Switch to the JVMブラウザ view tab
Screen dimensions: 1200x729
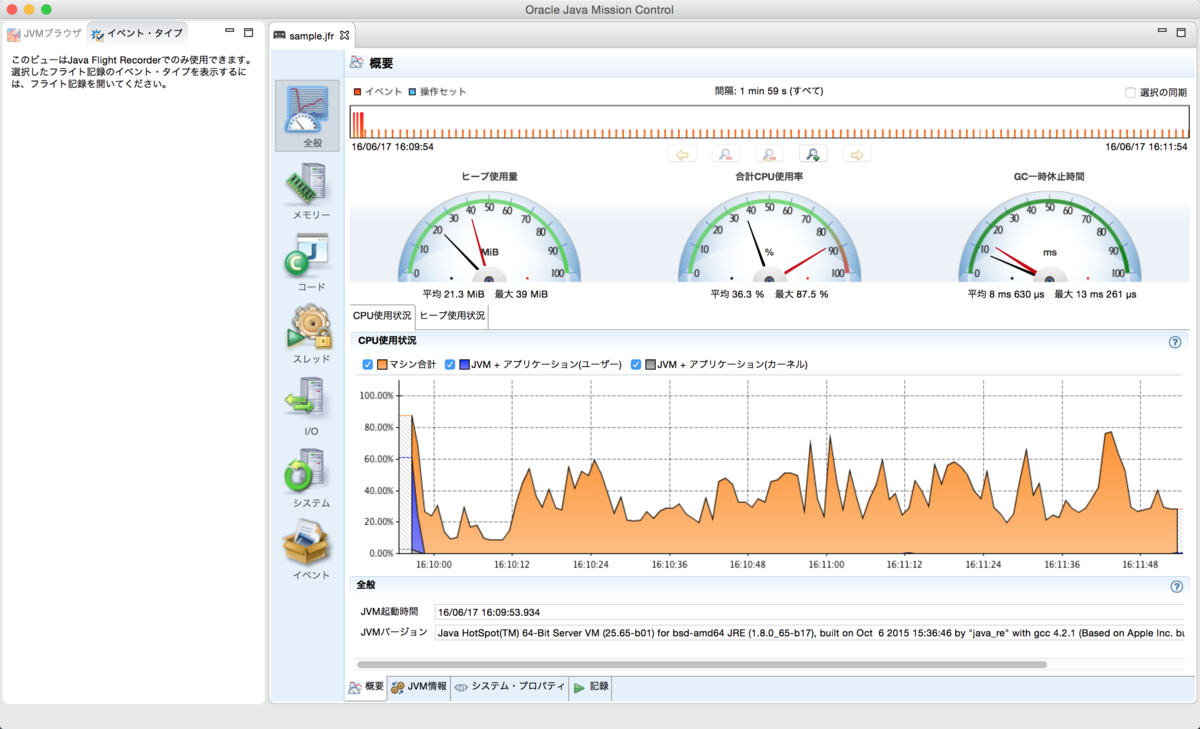[44, 34]
